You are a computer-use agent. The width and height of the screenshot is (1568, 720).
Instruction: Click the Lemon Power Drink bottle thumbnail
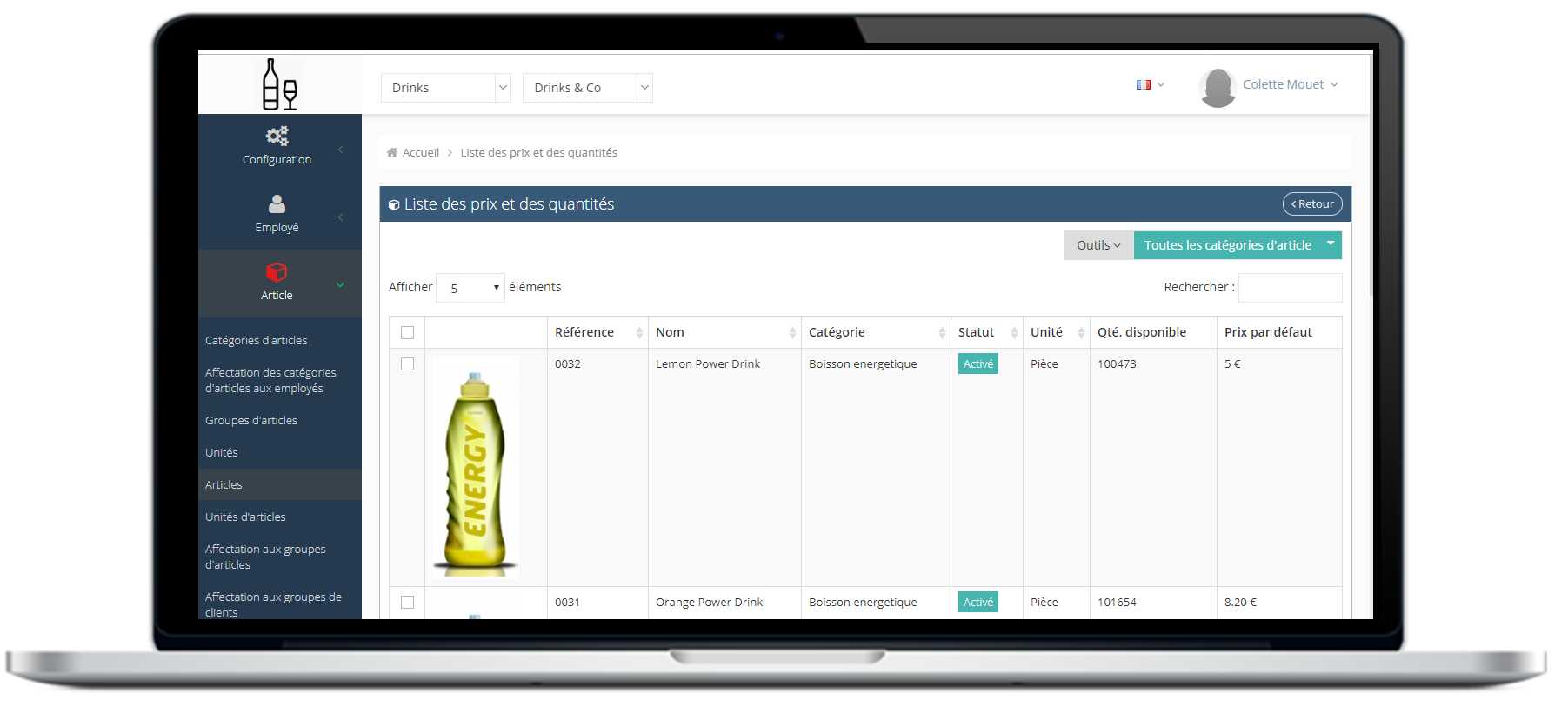pos(476,468)
